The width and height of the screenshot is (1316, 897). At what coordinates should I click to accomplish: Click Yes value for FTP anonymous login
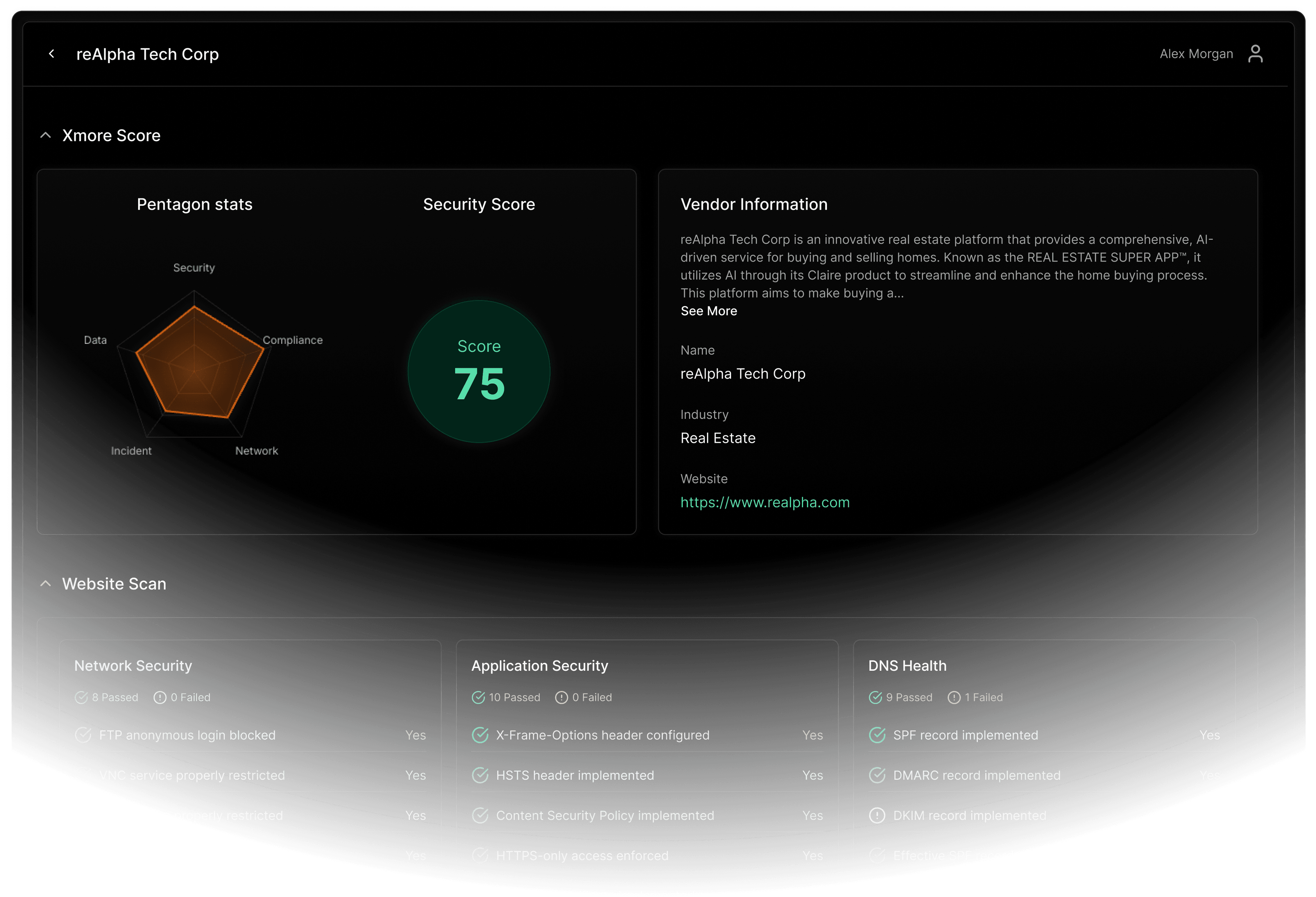click(x=416, y=735)
